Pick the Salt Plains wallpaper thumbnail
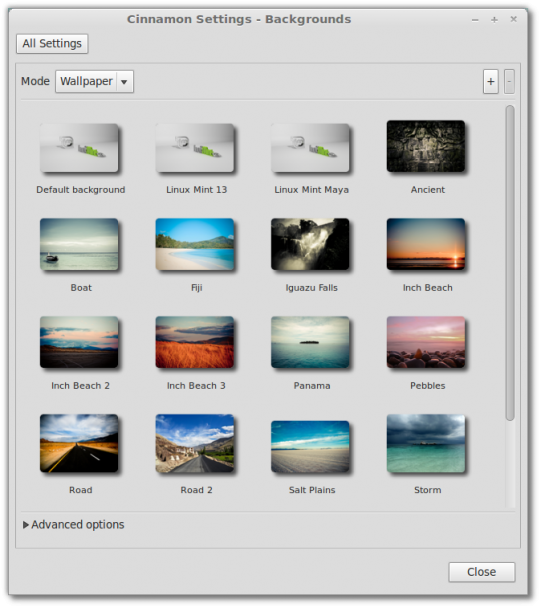 click(310, 447)
